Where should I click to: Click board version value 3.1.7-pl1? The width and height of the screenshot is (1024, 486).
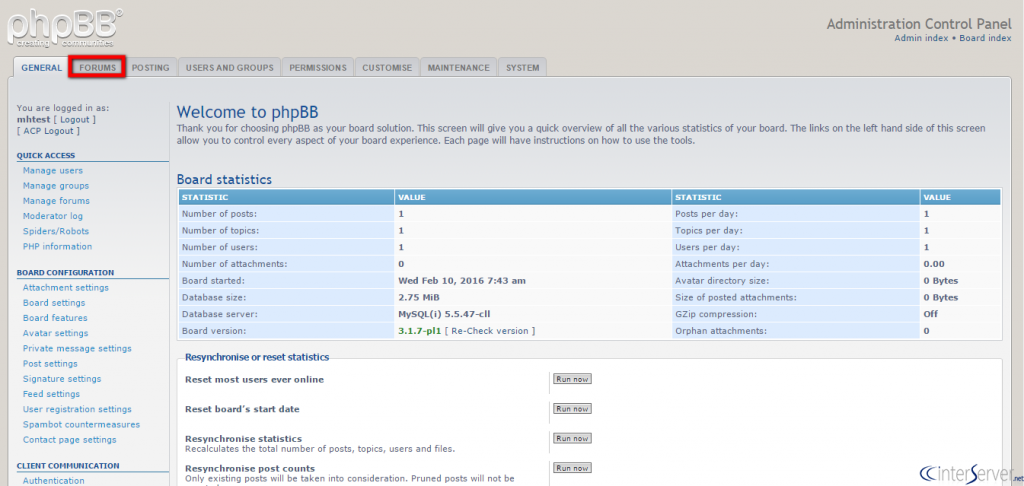pyautogui.click(x=420, y=331)
